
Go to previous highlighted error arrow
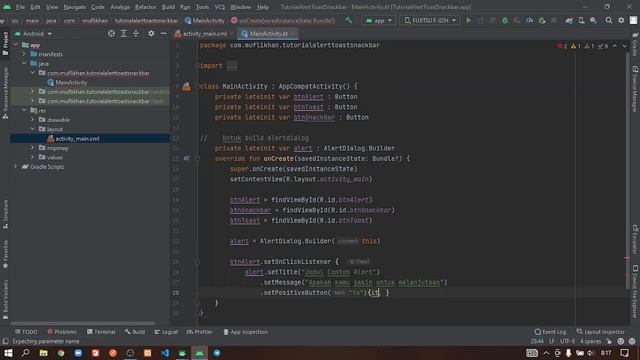pyautogui.click(x=615, y=46)
